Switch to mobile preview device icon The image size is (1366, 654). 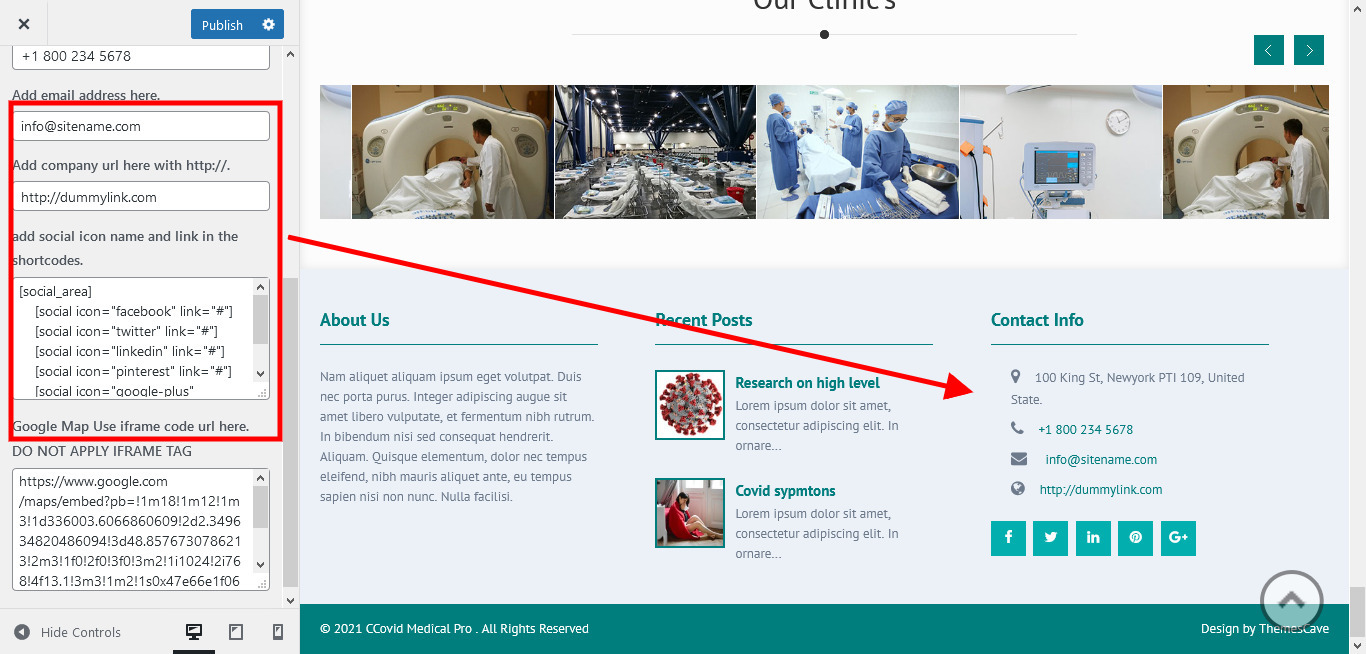278,632
